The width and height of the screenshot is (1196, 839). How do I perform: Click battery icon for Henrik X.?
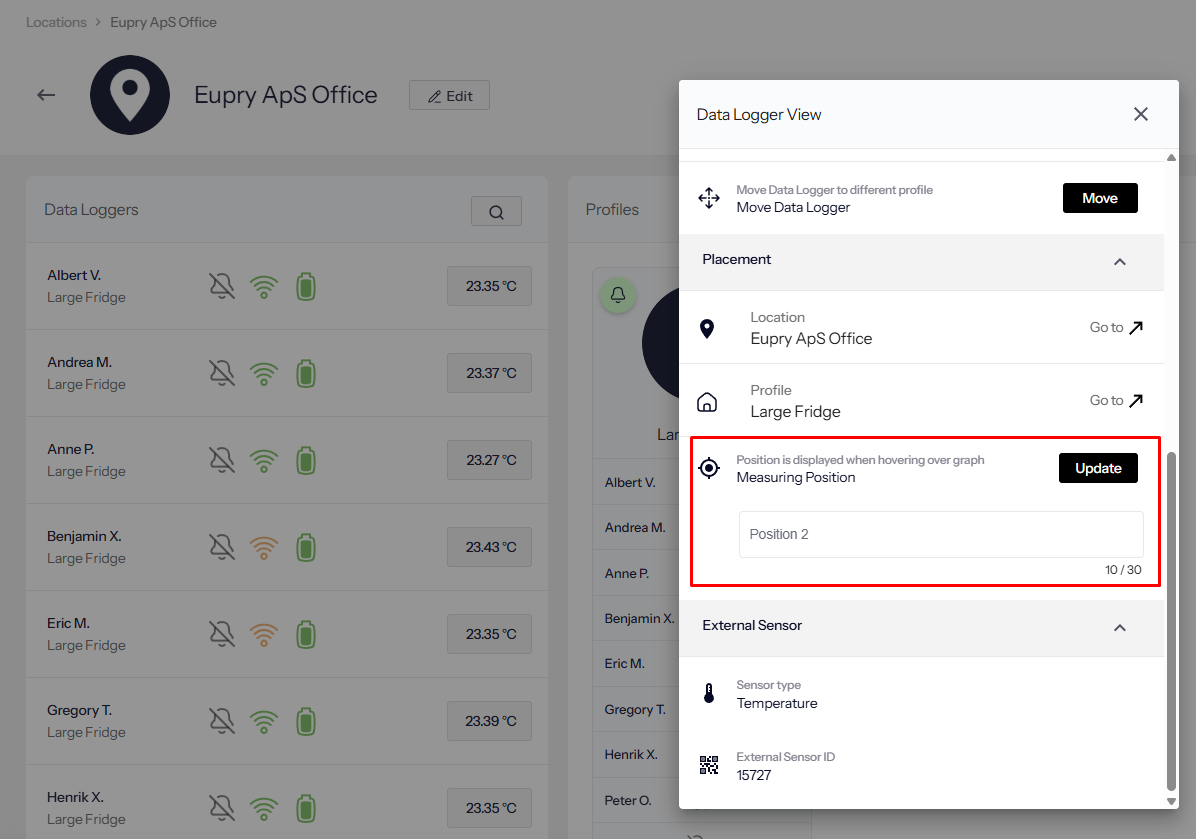(306, 808)
